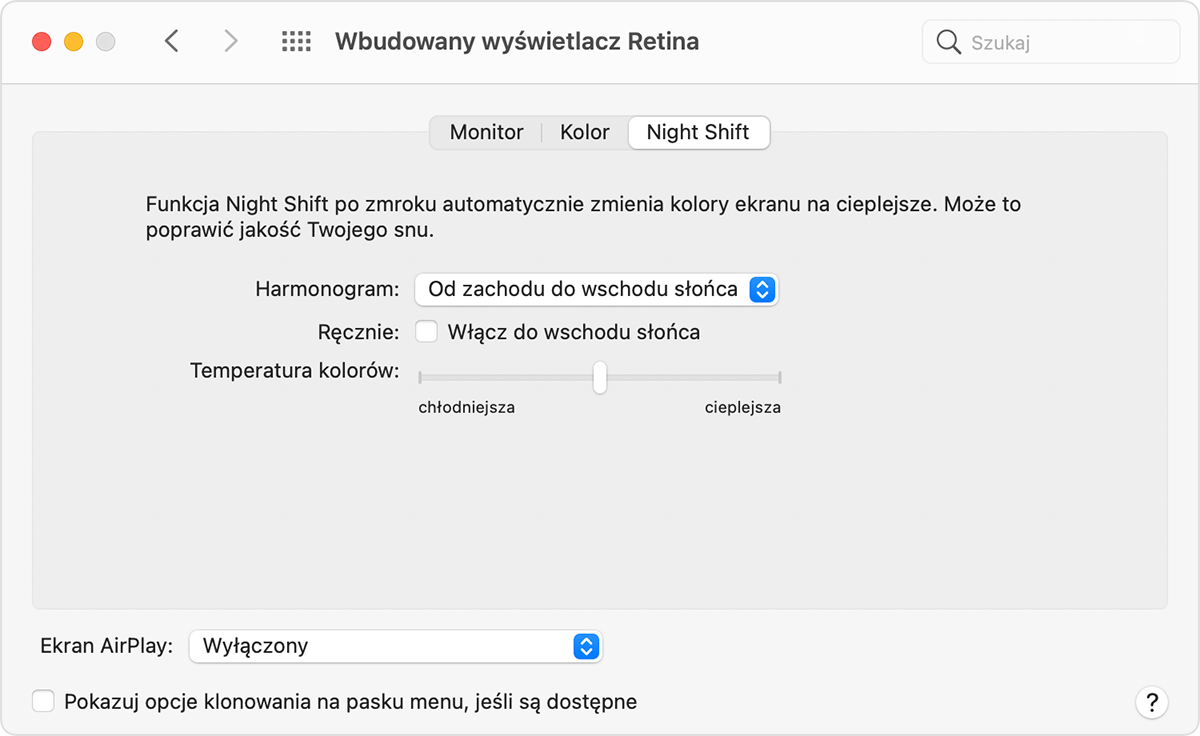Viewport: 1200px width, 736px height.
Task: Click the Harmonogram label
Action: coord(327,289)
